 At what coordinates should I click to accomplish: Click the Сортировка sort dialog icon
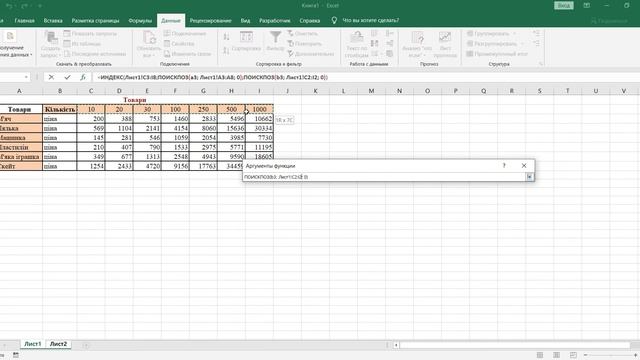[x=247, y=37]
